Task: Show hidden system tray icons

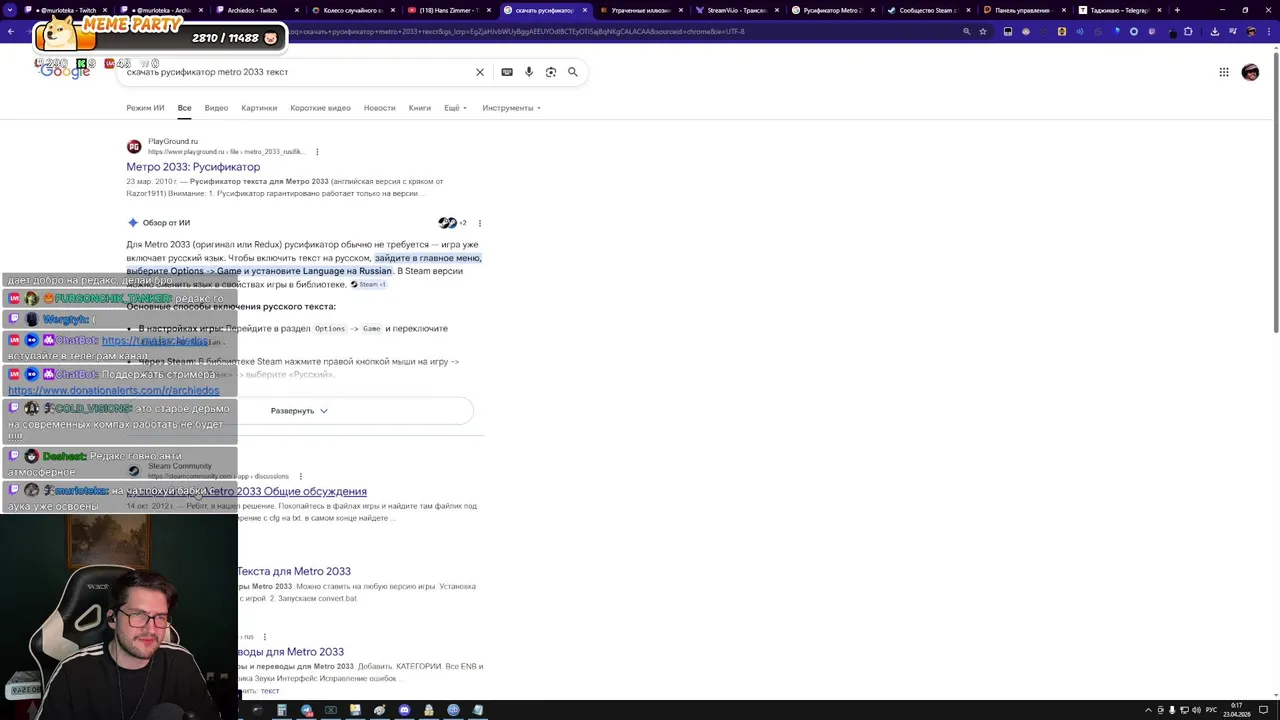Action: [1146, 710]
